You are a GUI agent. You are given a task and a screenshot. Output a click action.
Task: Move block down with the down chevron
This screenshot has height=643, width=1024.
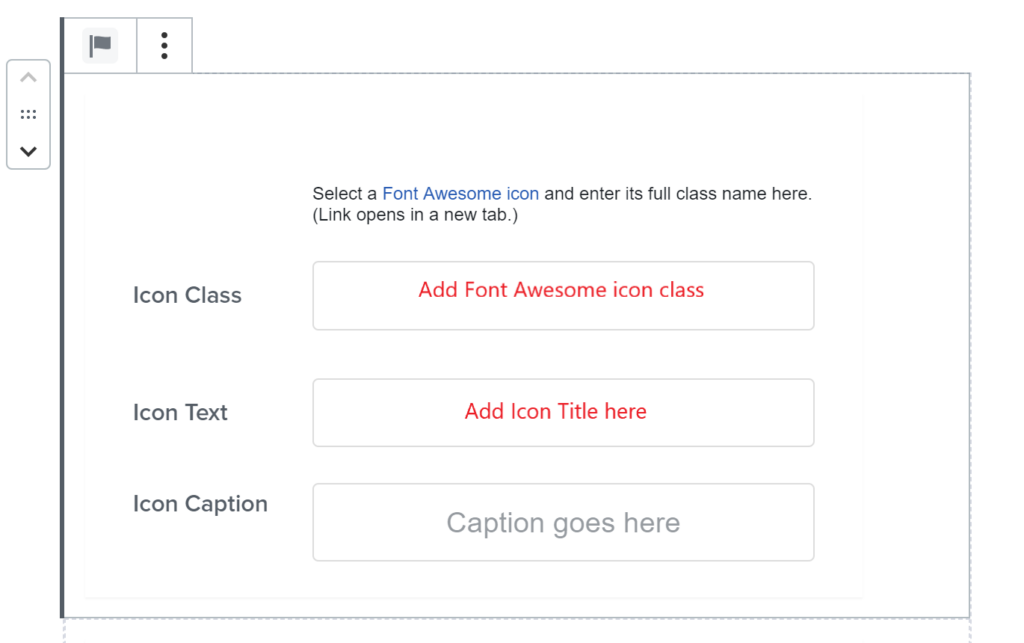point(28,151)
